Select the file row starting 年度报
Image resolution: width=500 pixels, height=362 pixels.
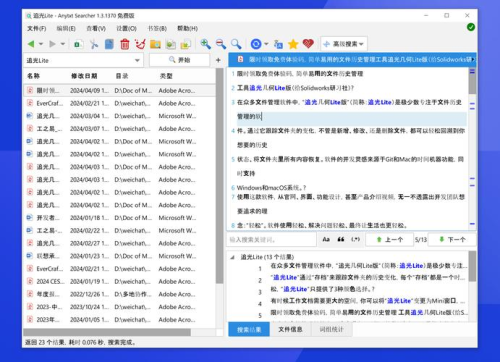click(x=119, y=294)
